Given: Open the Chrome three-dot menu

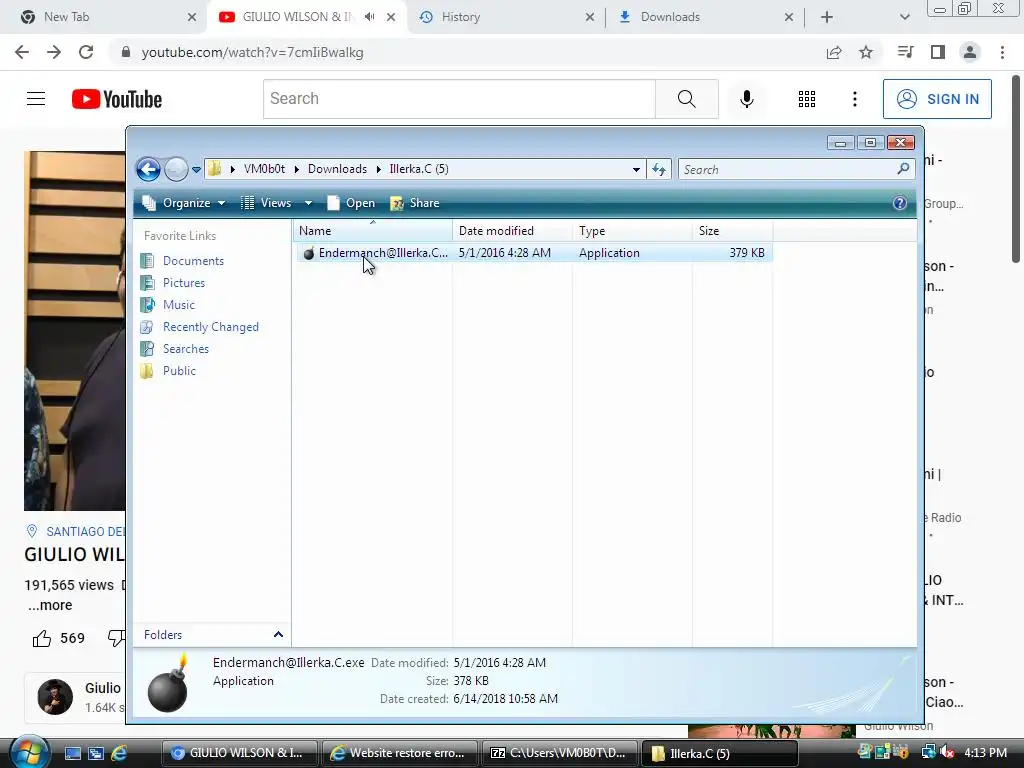Looking at the screenshot, I should point(1002,52).
